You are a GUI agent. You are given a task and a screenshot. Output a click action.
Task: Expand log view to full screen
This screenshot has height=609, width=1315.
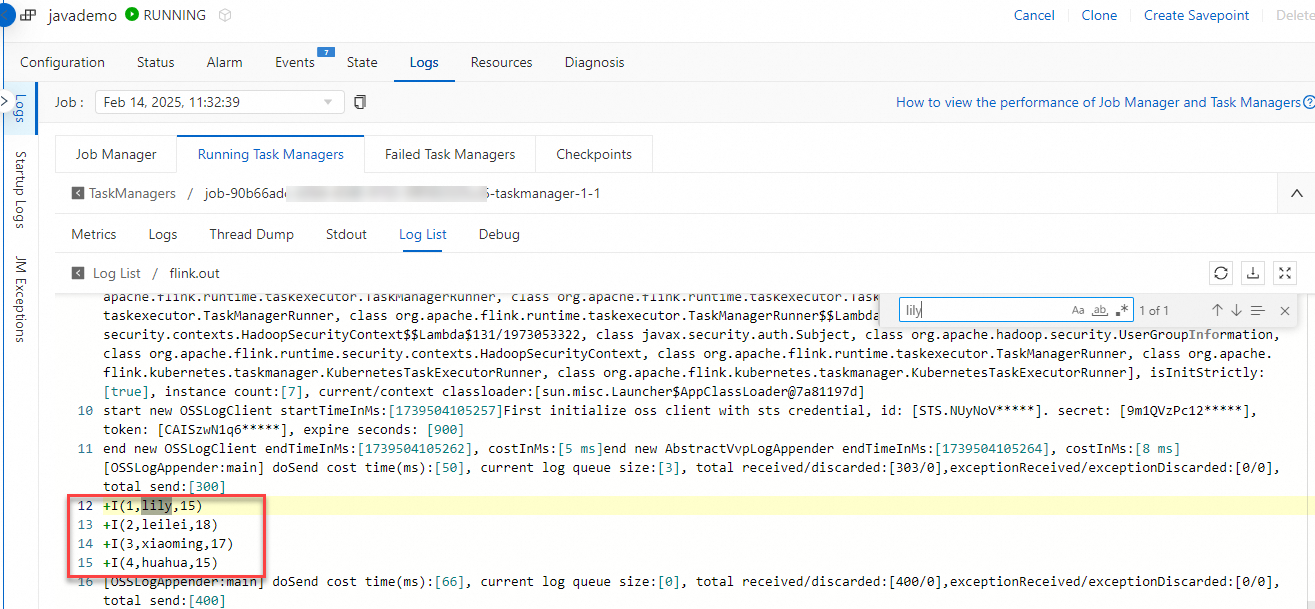tap(1285, 273)
